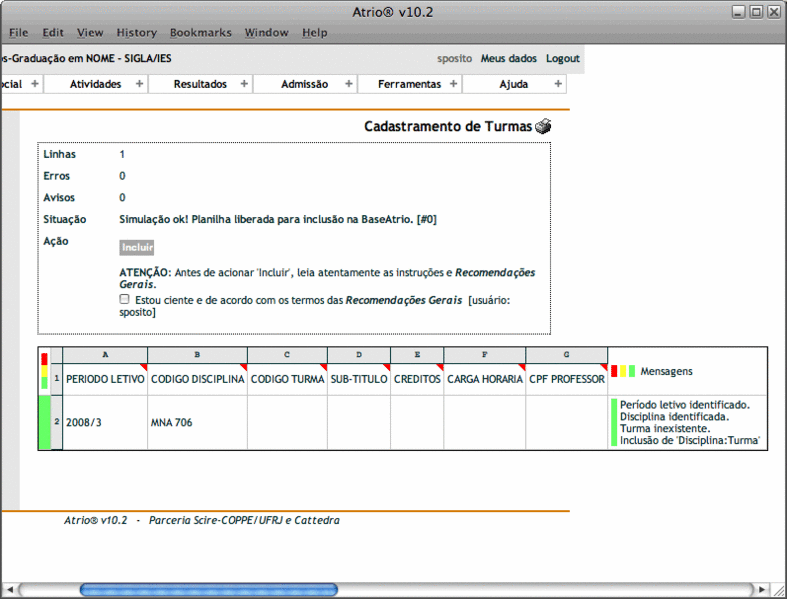787x599 pixels.
Task: Expand the Admissão menu plus sign
Action: (348, 84)
